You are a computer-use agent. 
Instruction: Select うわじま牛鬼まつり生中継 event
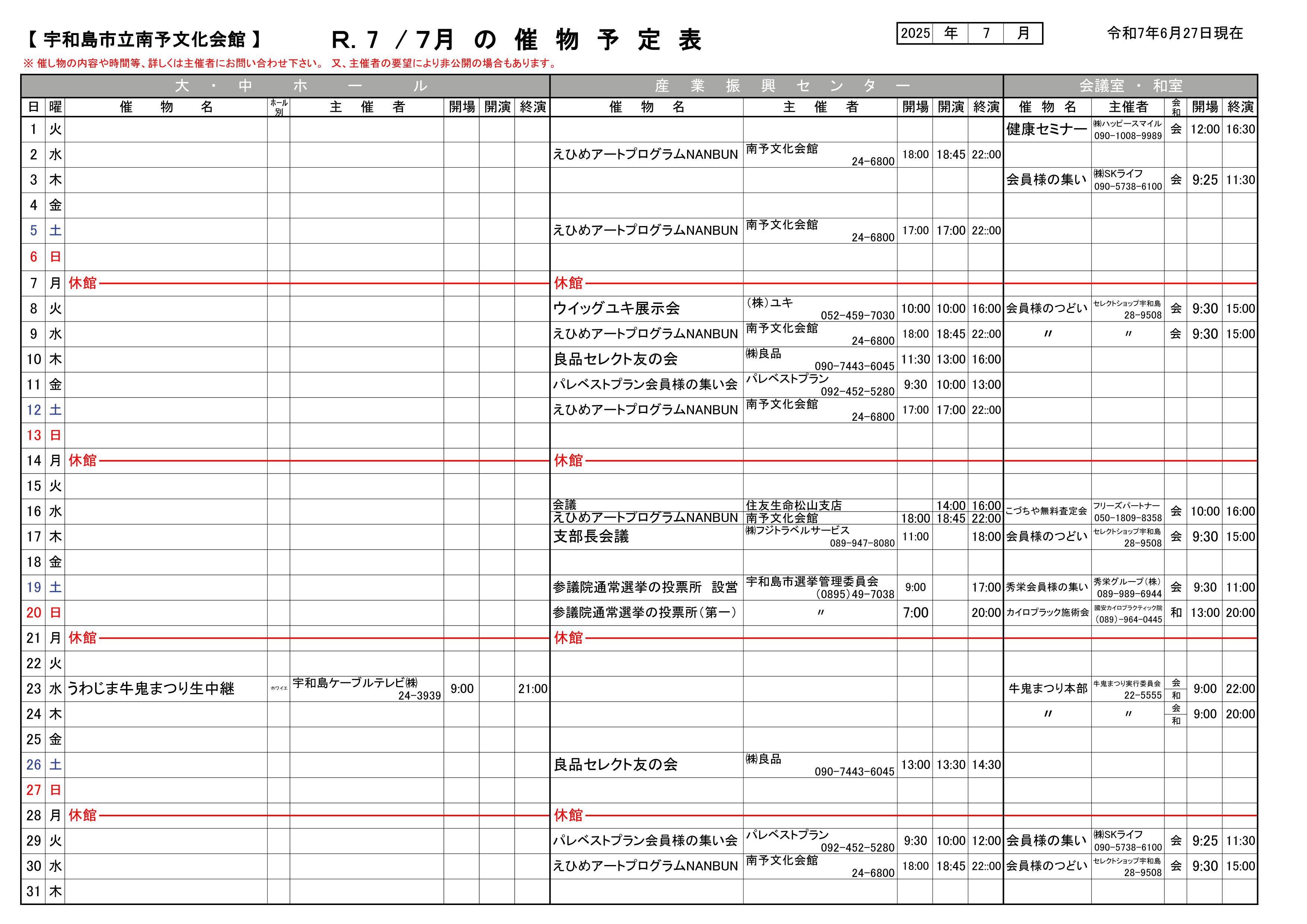pyautogui.click(x=151, y=689)
